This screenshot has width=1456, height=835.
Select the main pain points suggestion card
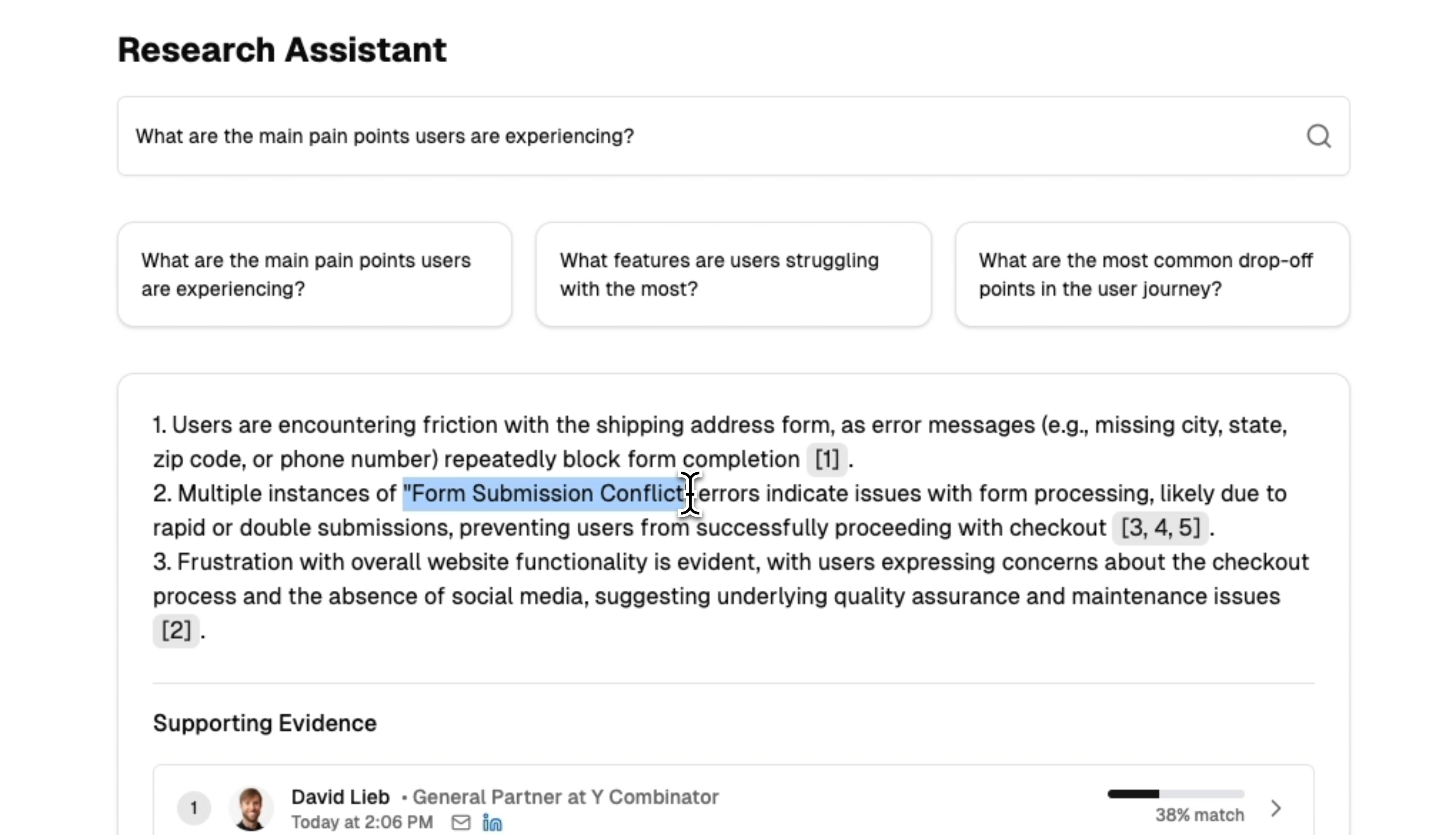tap(314, 275)
